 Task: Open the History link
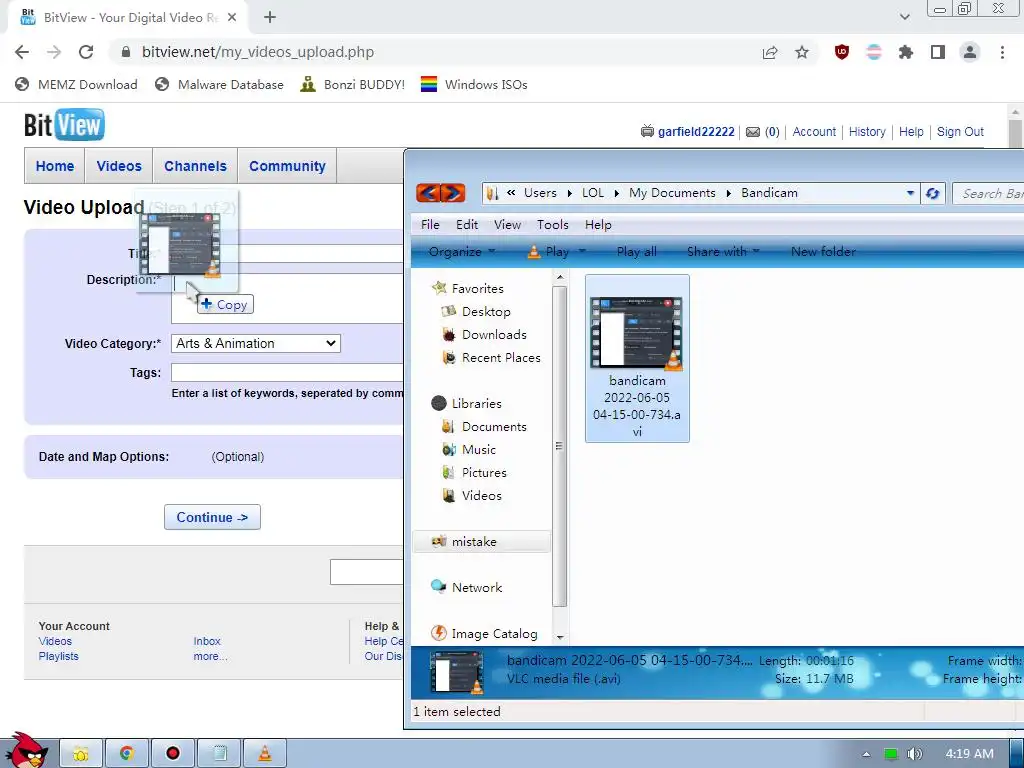(x=867, y=132)
